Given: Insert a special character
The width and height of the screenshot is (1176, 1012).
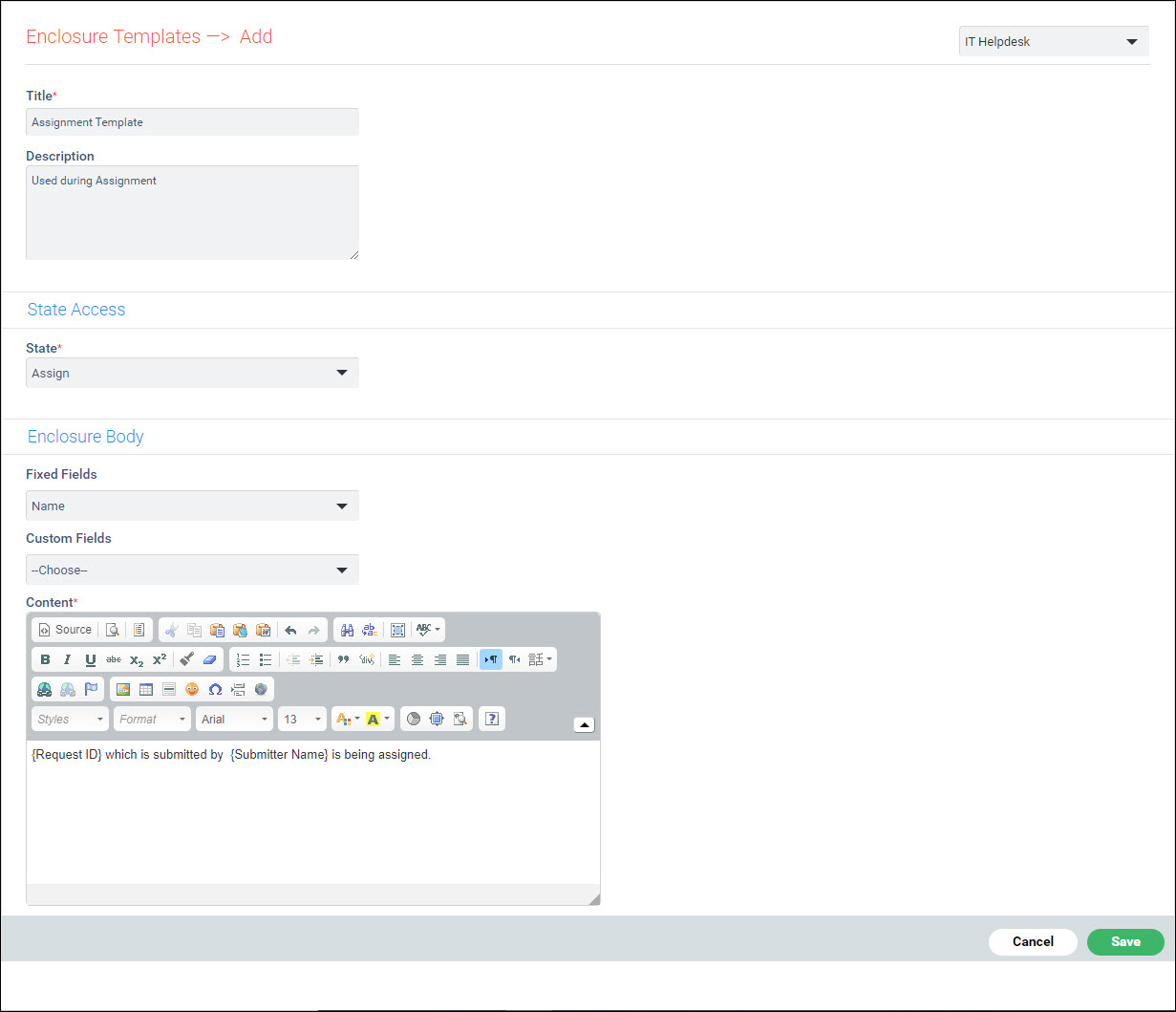Looking at the screenshot, I should [218, 689].
